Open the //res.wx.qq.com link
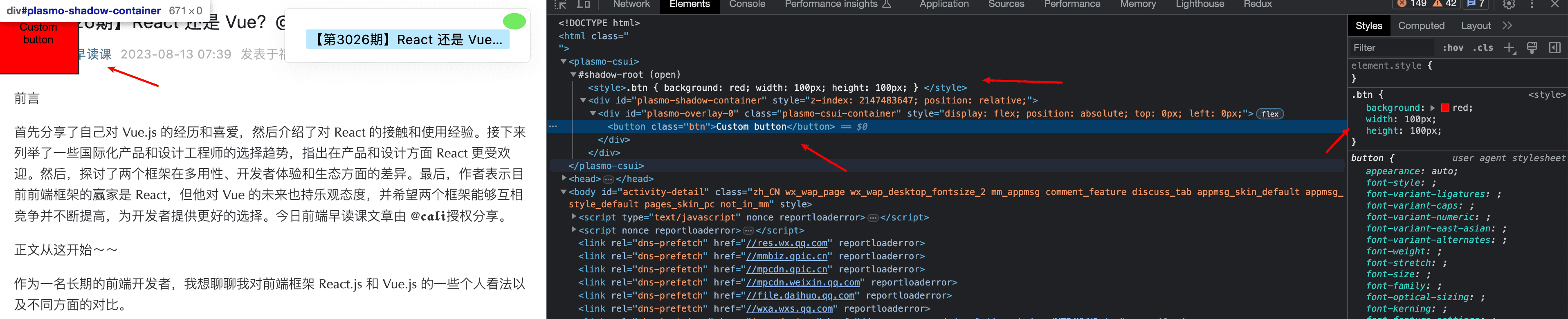 tap(786, 243)
